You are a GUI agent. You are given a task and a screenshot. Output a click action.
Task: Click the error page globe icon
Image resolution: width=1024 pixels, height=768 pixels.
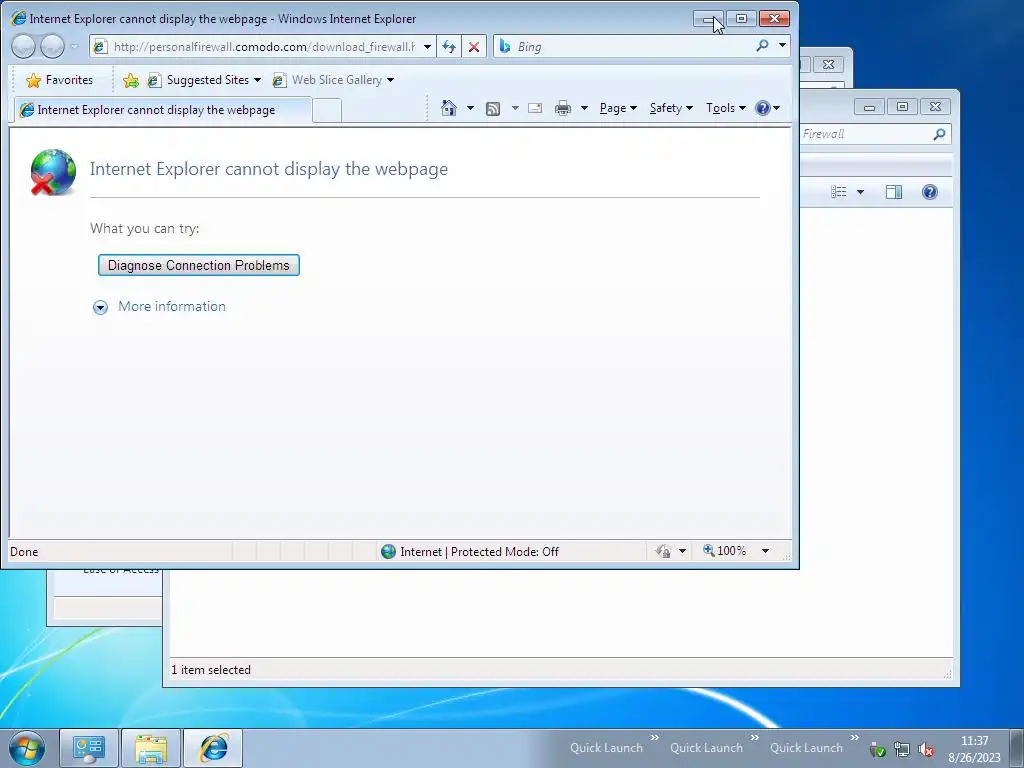tap(53, 172)
